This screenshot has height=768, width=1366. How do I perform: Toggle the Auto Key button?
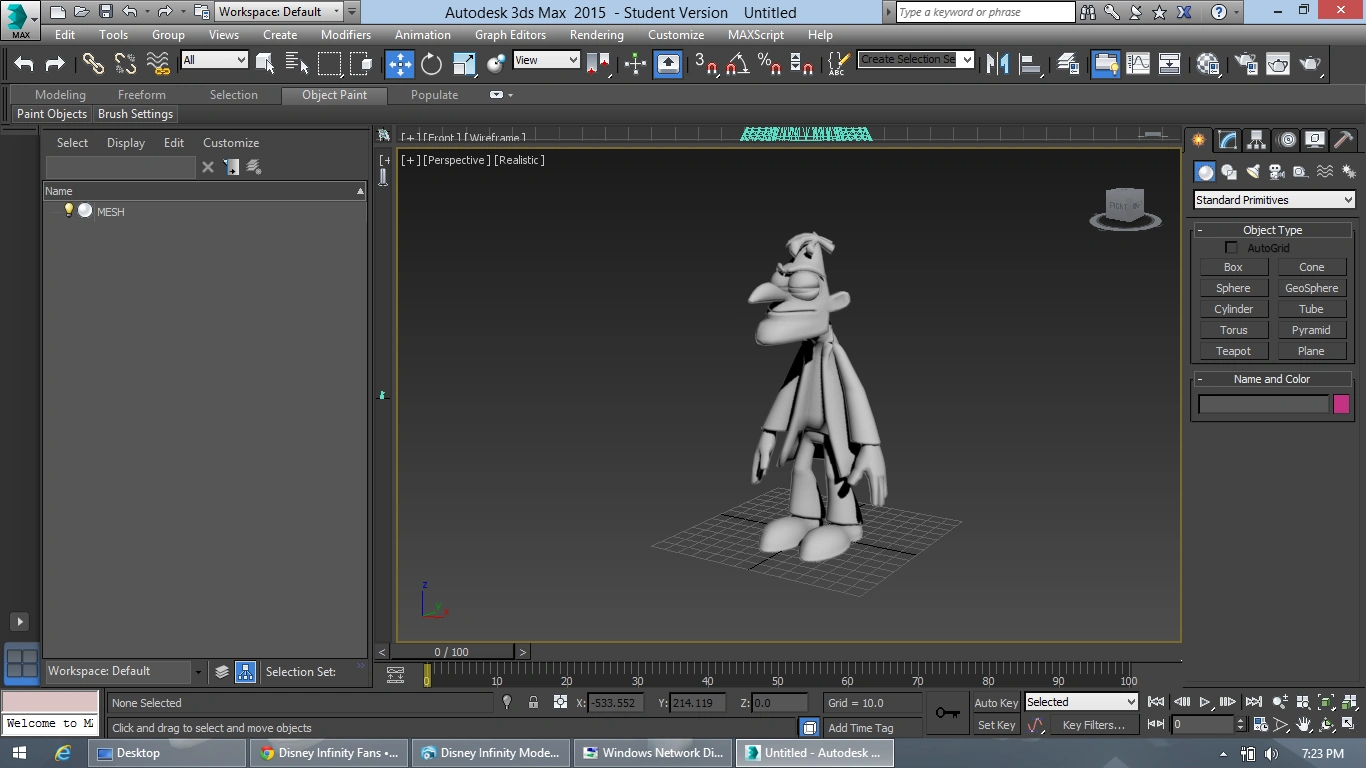pyautogui.click(x=996, y=703)
